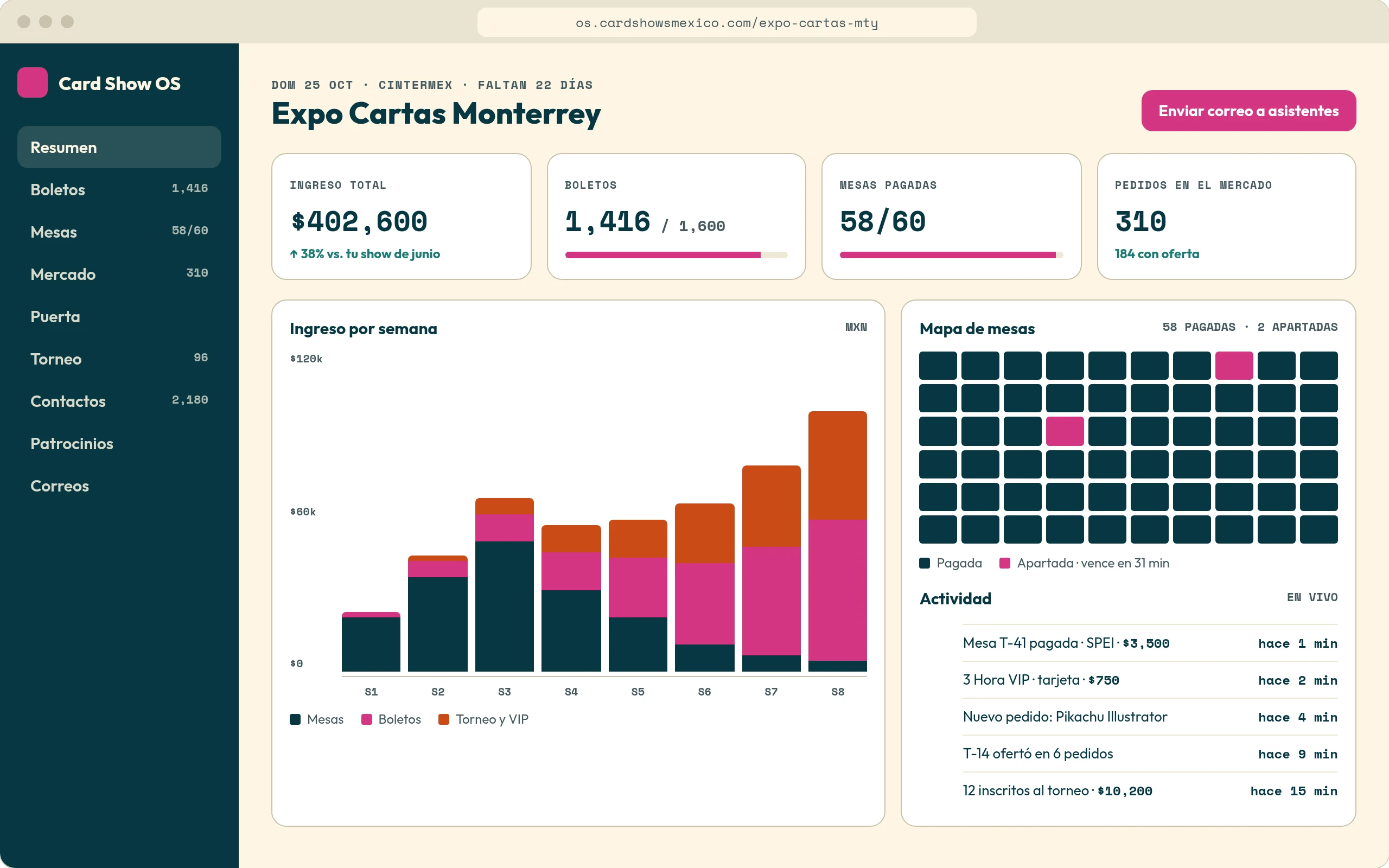Click the 'EN VIVO' label in Actividad
The image size is (1389, 868).
[1312, 597]
